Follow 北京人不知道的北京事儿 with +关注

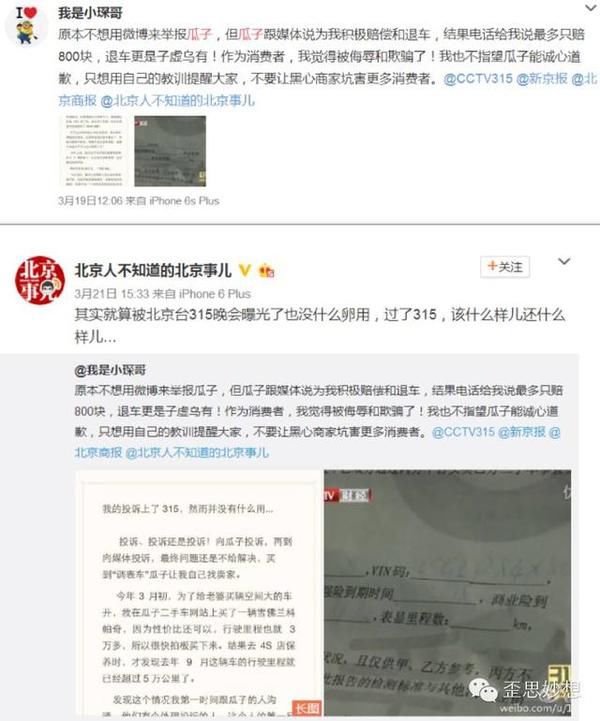(505, 267)
